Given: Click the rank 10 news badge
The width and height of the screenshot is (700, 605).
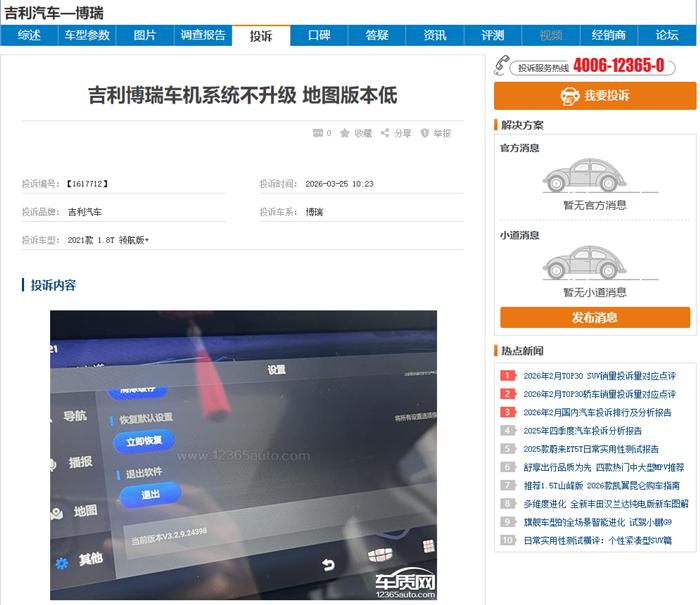Looking at the screenshot, I should (x=508, y=540).
